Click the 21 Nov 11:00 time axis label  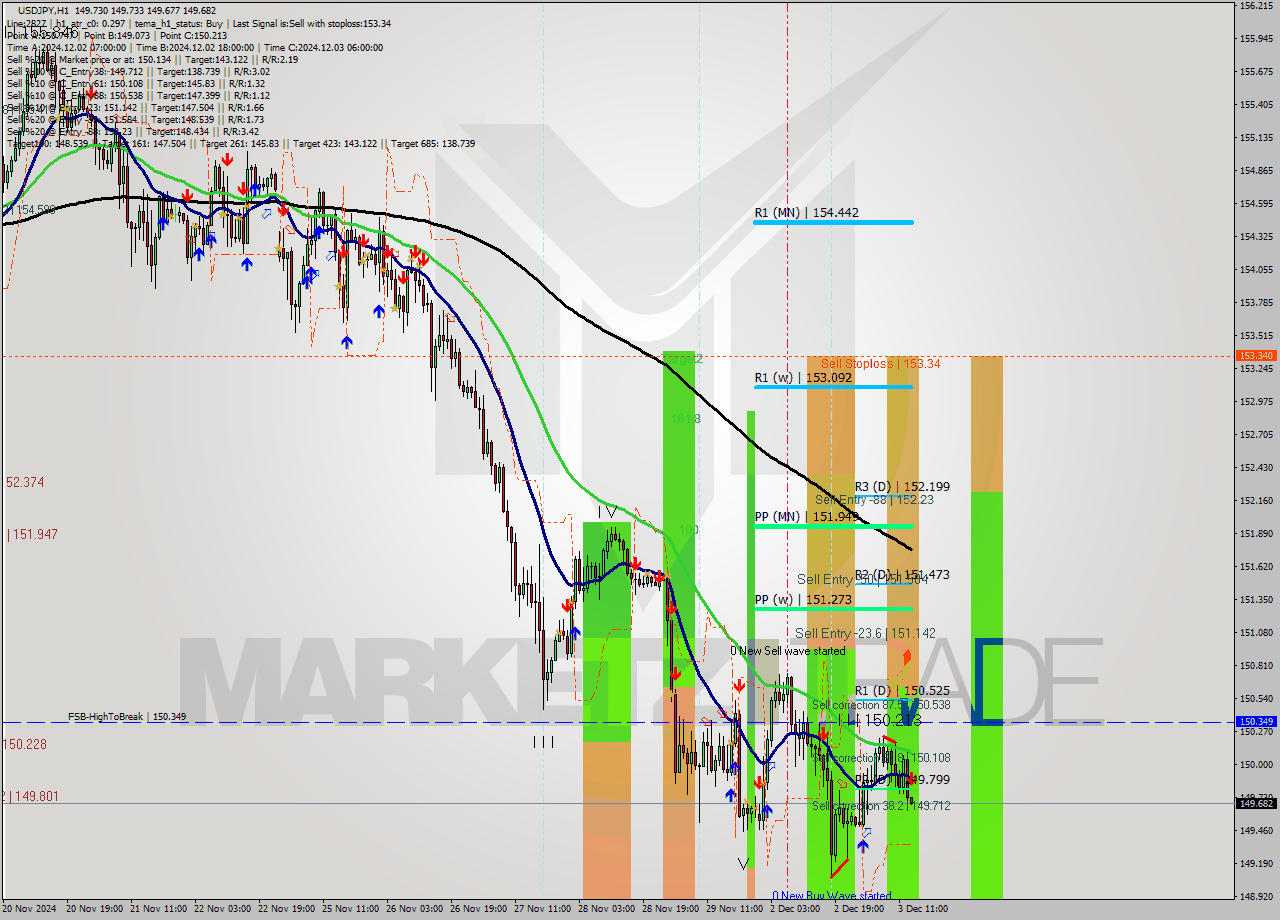[x=157, y=909]
